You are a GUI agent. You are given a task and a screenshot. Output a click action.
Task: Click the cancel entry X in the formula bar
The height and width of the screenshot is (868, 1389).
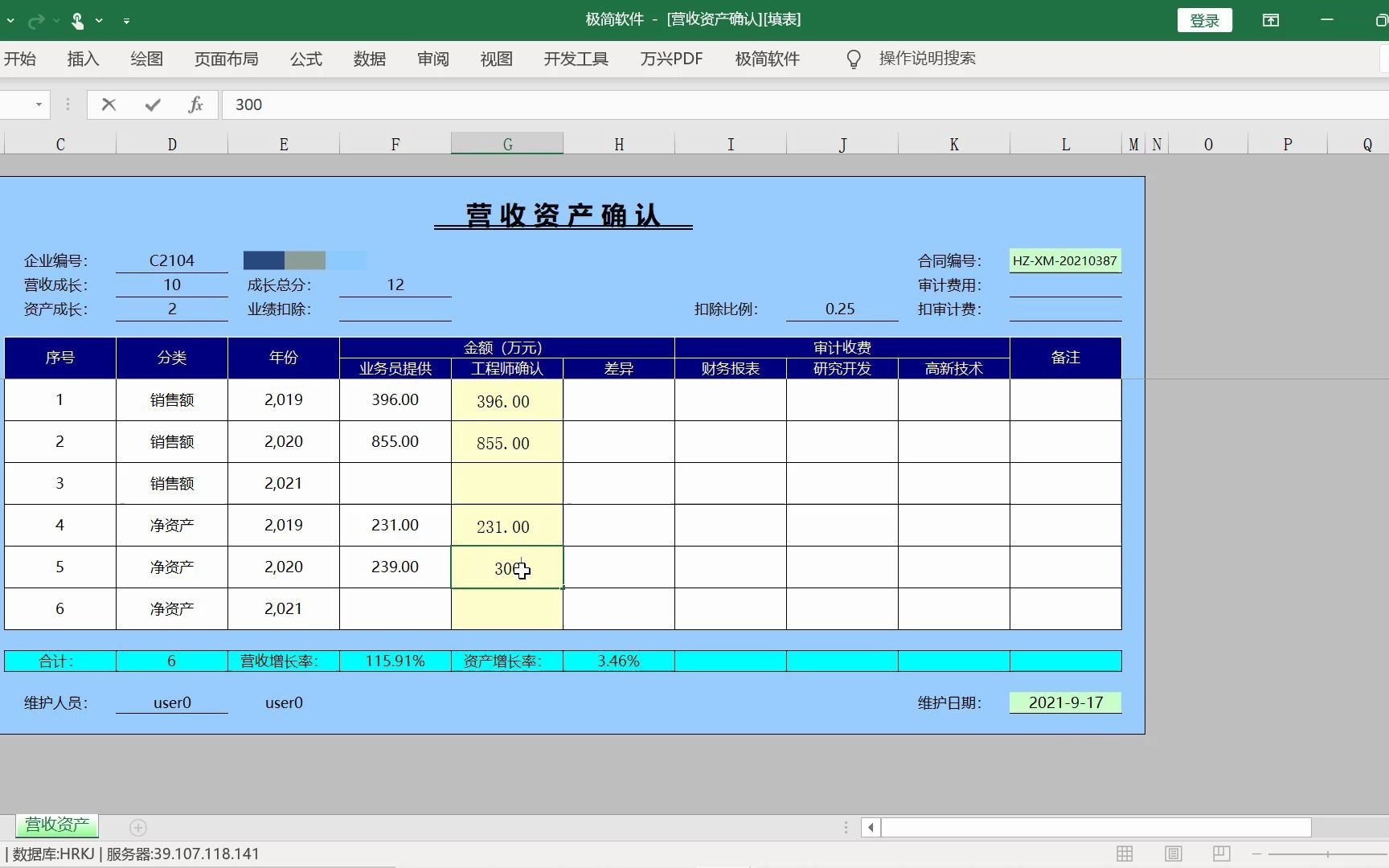(109, 104)
